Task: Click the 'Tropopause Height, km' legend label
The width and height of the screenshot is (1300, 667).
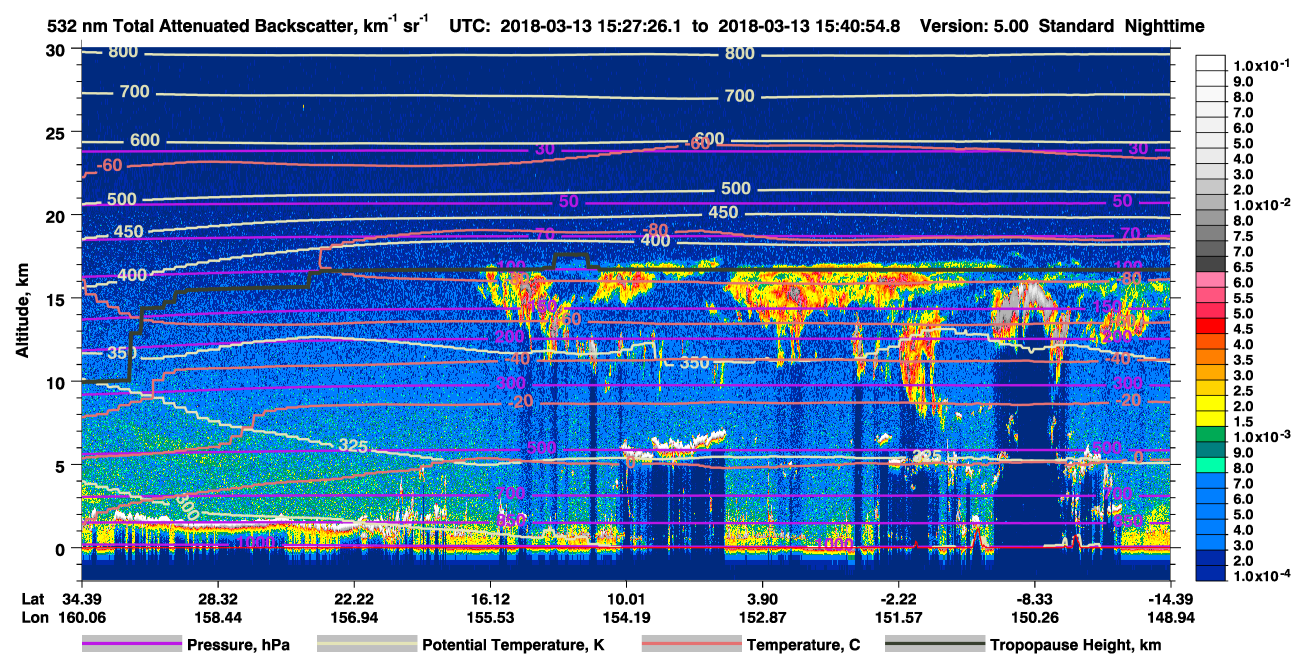Action: coord(1076,645)
